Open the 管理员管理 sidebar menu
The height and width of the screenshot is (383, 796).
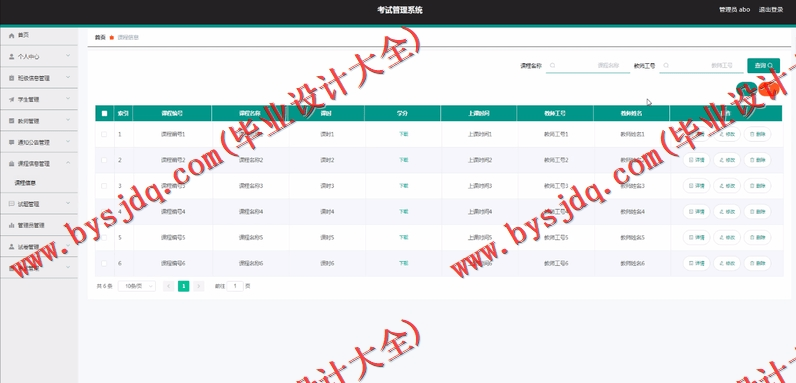pyautogui.click(x=39, y=225)
